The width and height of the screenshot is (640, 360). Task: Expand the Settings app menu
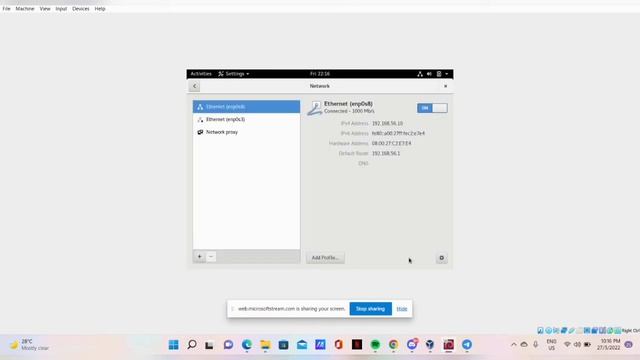click(233, 74)
